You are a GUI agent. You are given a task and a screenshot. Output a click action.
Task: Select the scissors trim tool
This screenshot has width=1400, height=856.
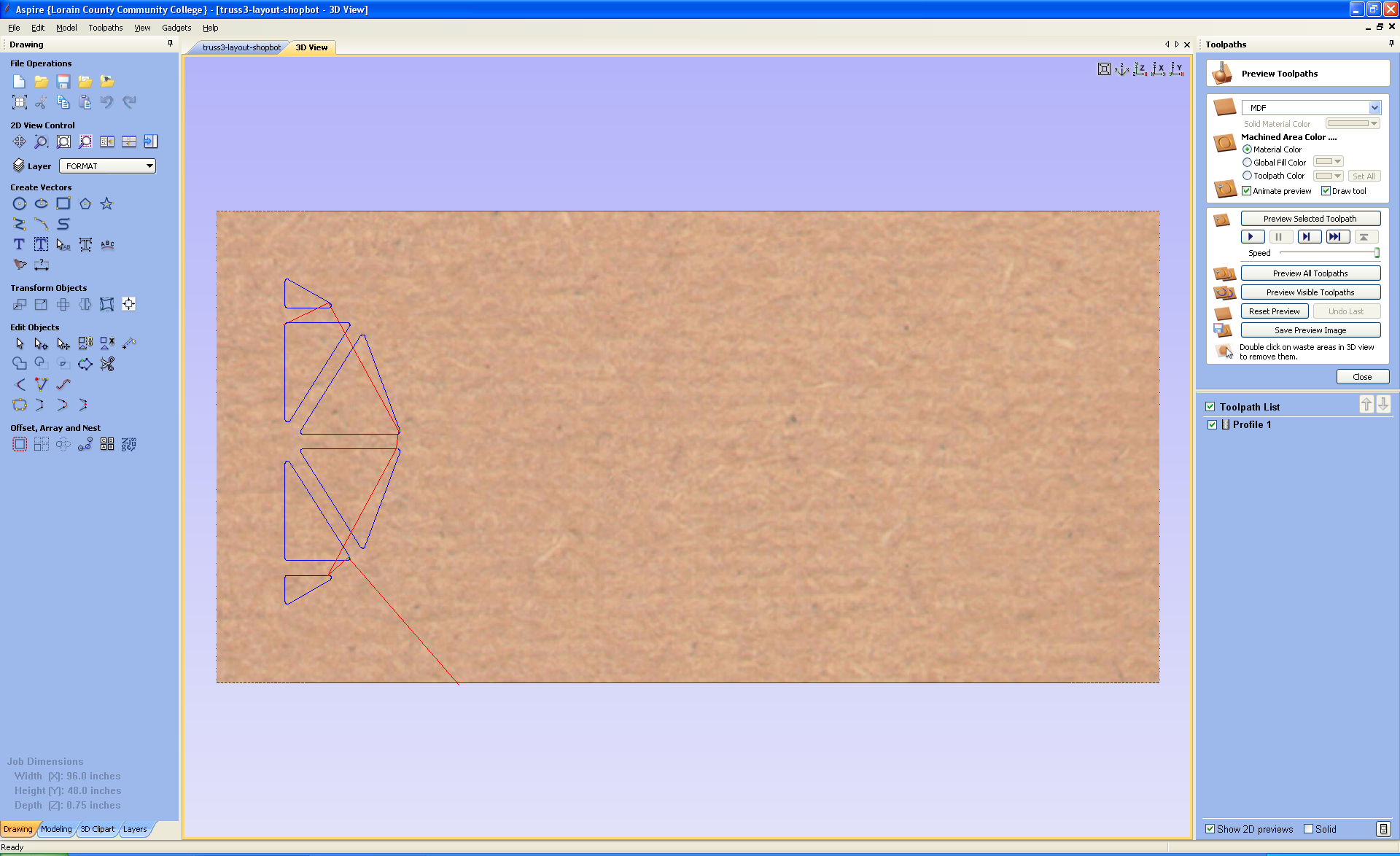click(x=107, y=364)
